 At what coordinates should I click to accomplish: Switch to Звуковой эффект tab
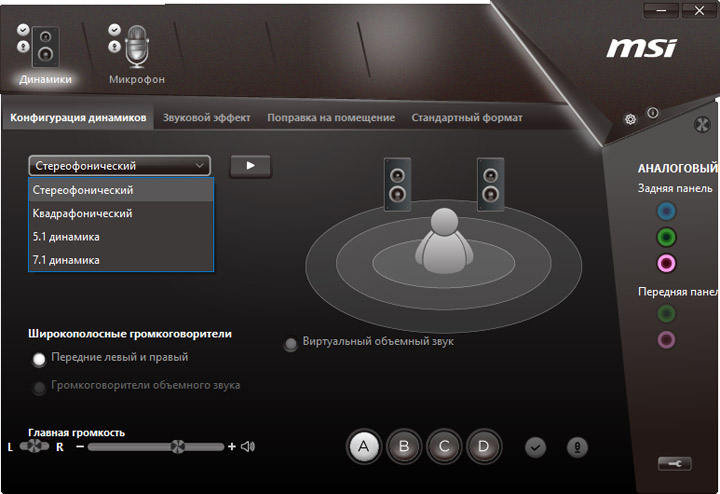[x=207, y=118]
